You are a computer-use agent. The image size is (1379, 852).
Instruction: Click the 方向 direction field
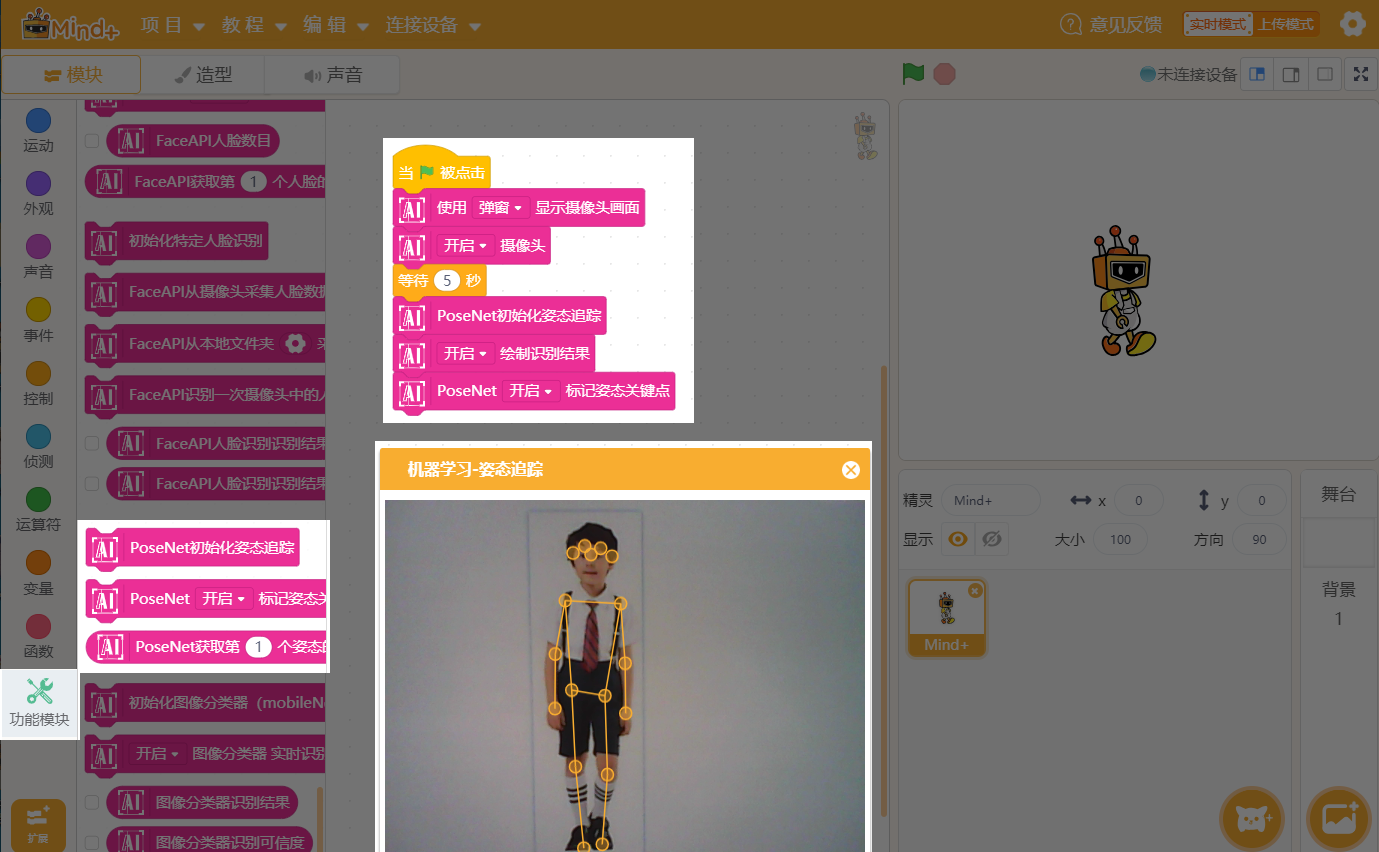click(x=1259, y=539)
